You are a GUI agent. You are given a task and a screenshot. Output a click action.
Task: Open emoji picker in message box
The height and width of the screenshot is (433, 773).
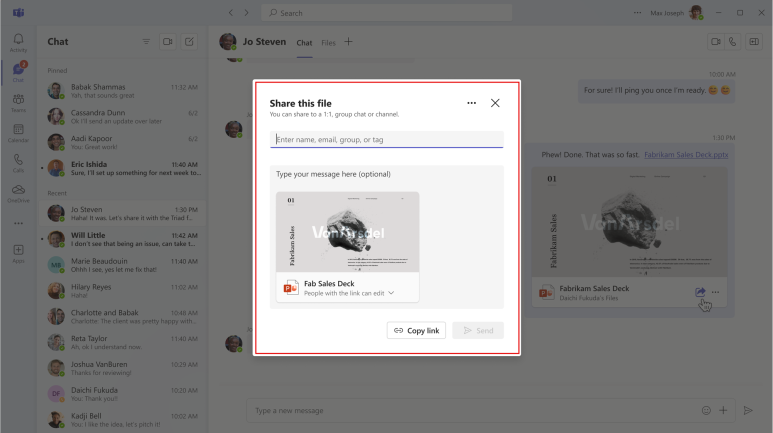(706, 410)
